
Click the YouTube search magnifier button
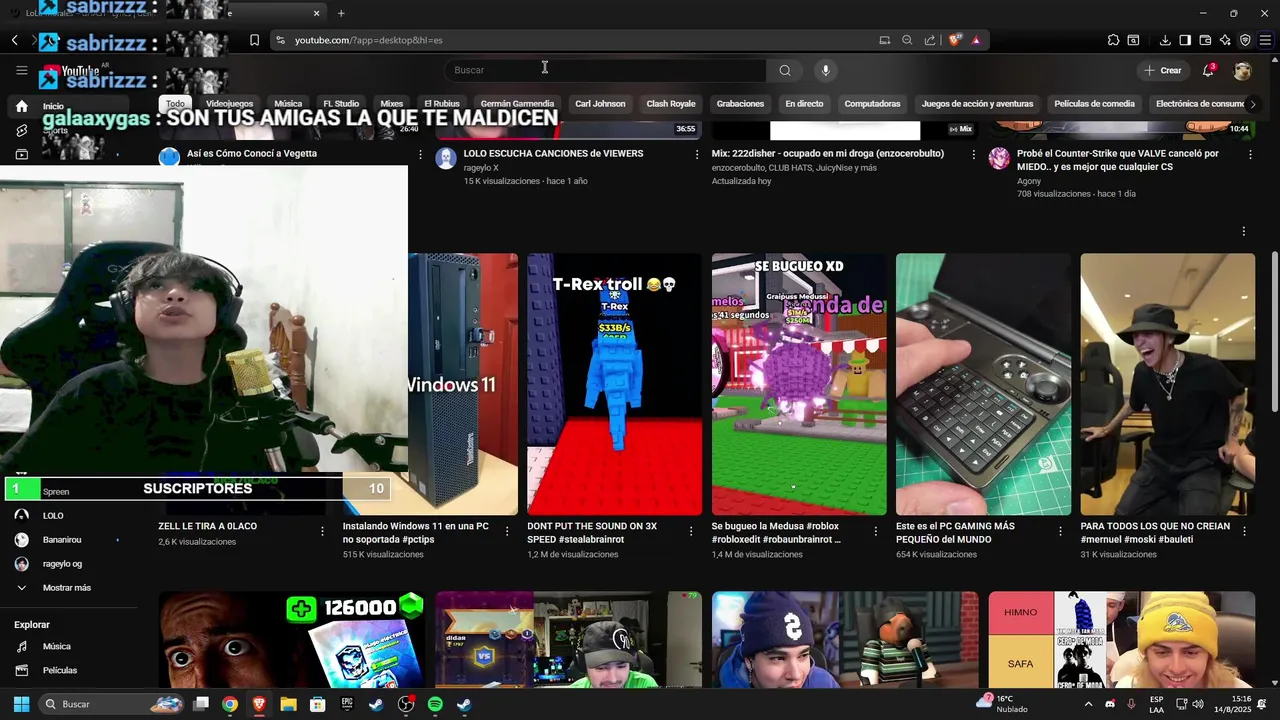point(785,70)
